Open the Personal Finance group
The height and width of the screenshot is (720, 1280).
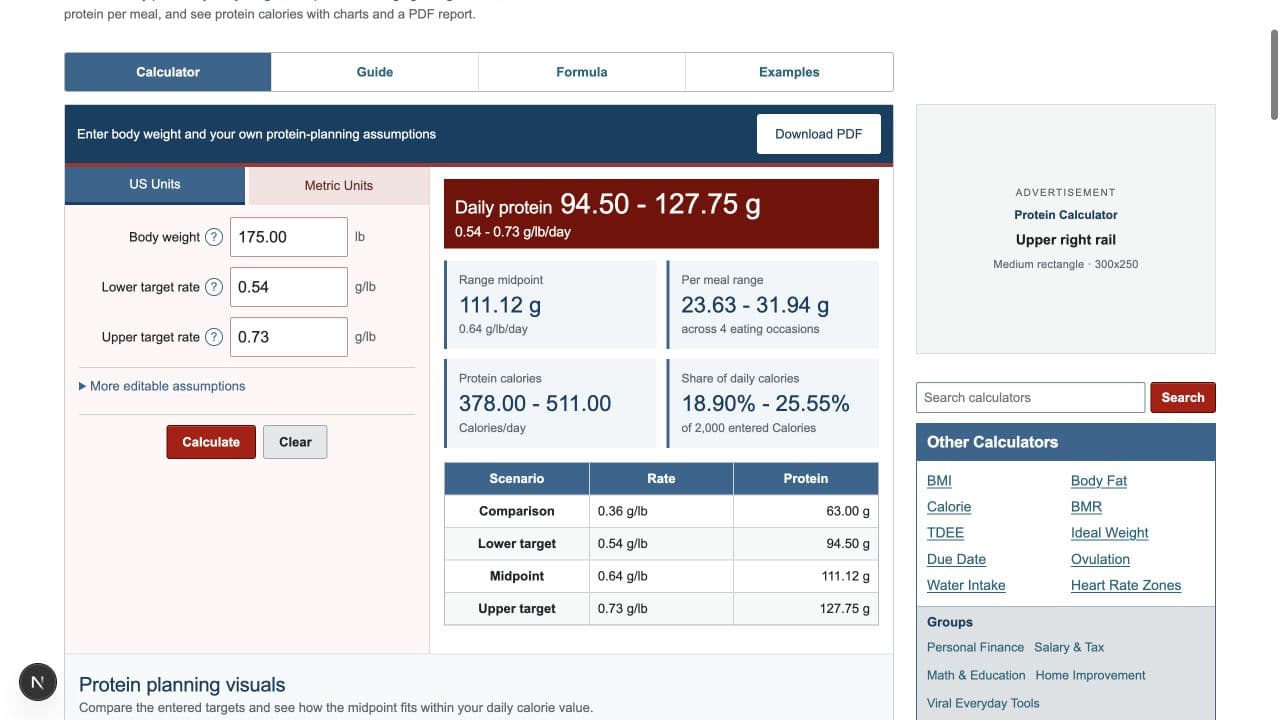[x=975, y=647]
